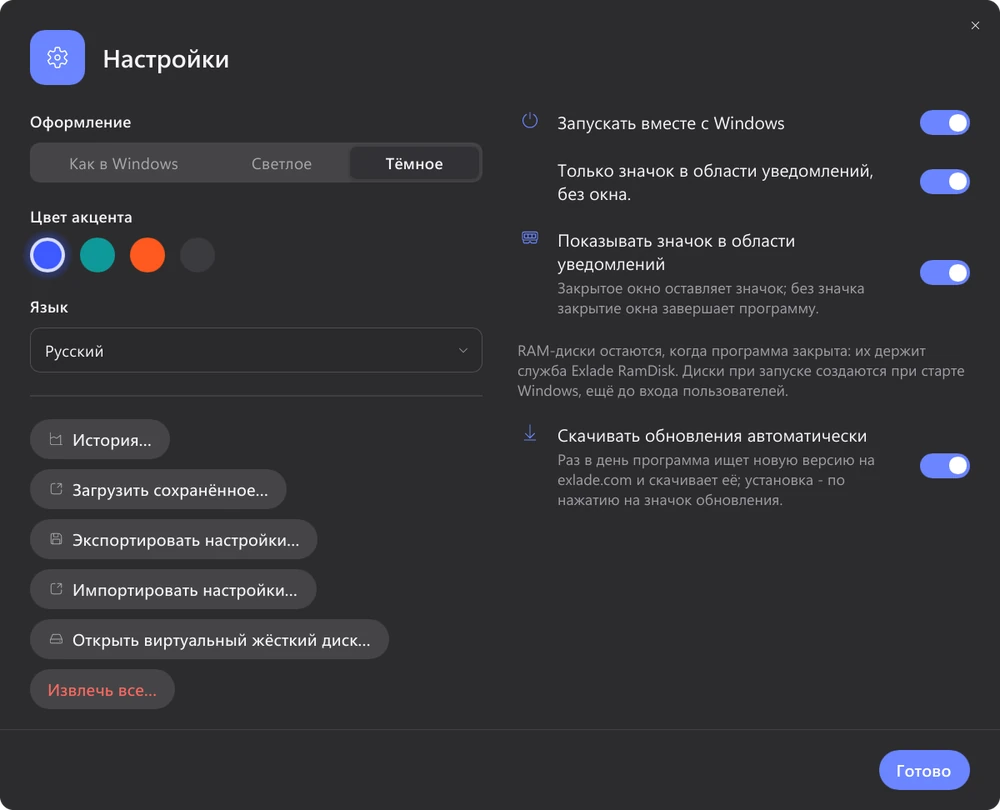The height and width of the screenshot is (810, 1000).
Task: Switch to the Светлое theme
Action: [x=281, y=163]
